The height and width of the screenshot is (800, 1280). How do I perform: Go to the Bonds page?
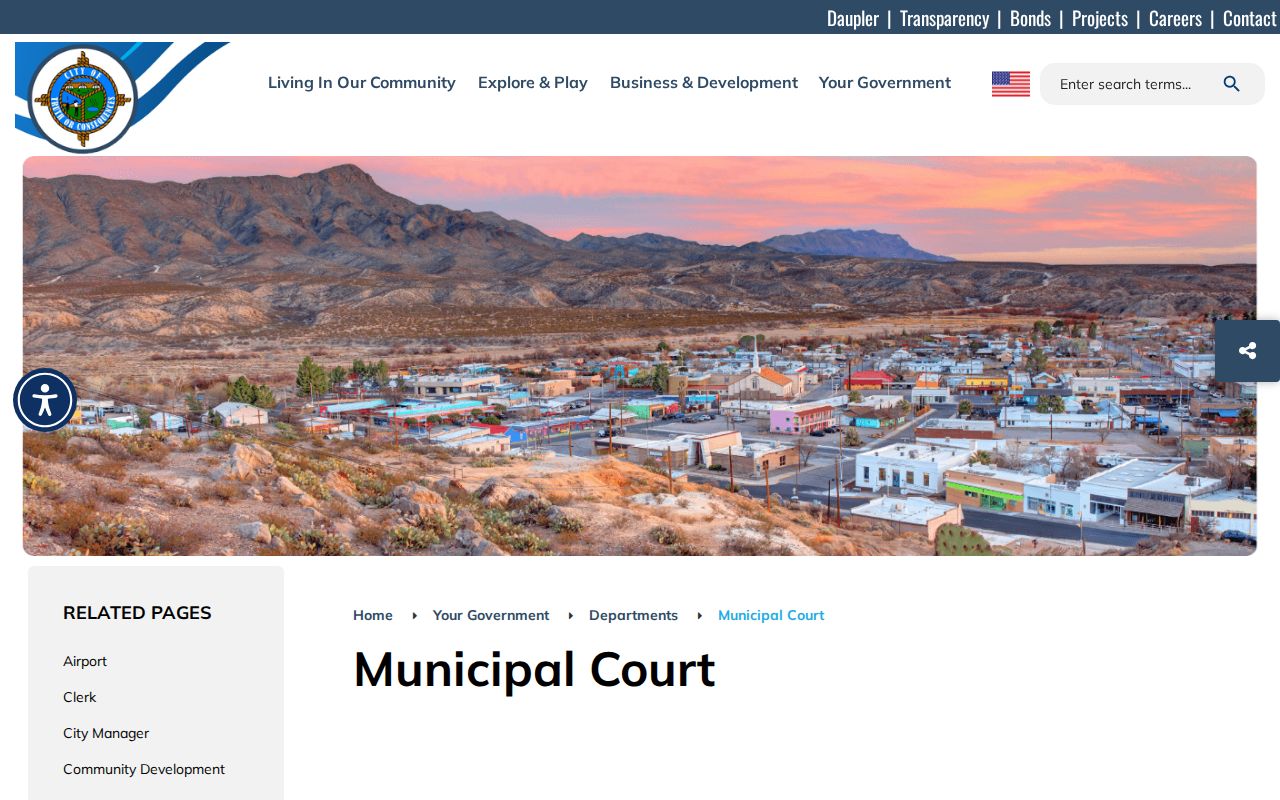pyautogui.click(x=1030, y=18)
